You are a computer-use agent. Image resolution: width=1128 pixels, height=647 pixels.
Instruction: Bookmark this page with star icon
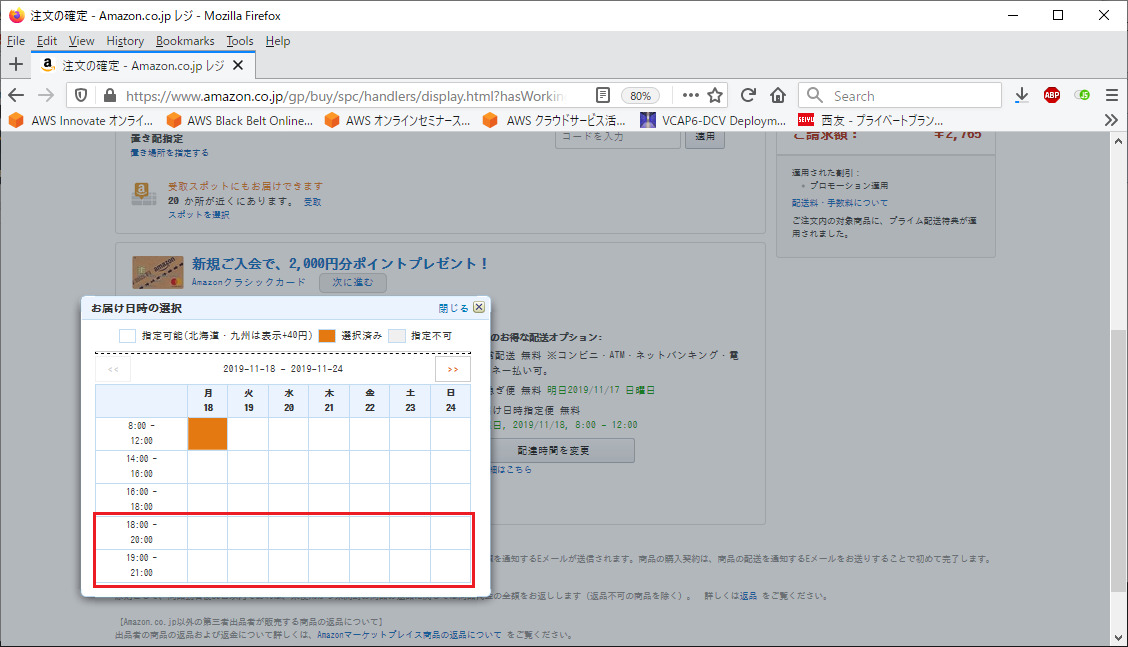tap(715, 96)
